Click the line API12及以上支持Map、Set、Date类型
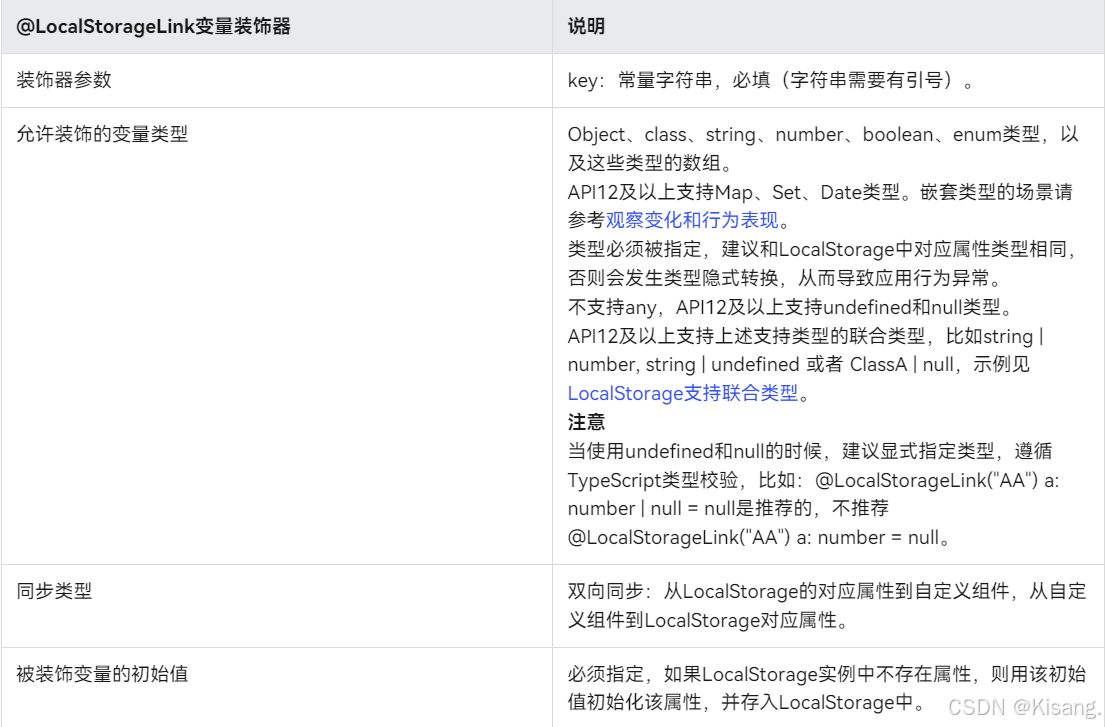This screenshot has height=727, width=1106. (x=820, y=192)
